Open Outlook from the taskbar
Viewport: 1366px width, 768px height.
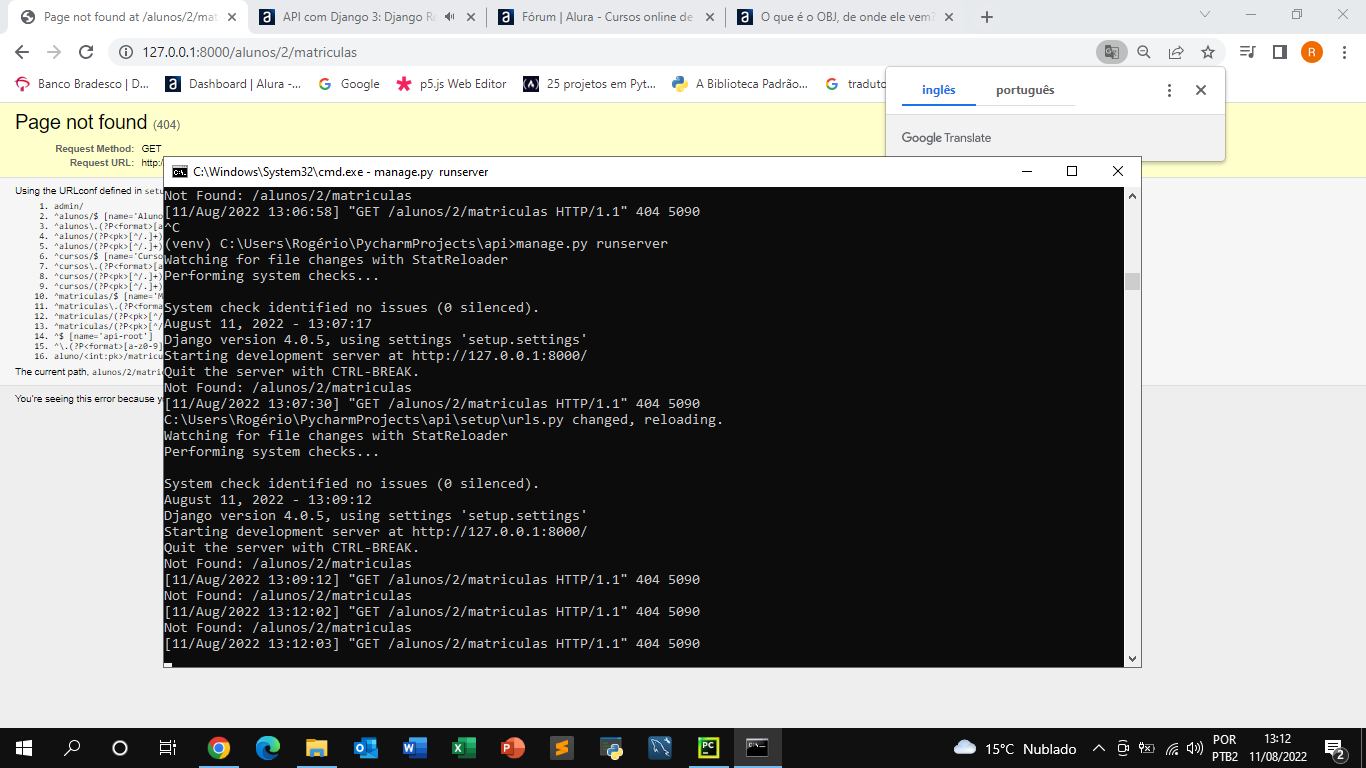pyautogui.click(x=366, y=748)
